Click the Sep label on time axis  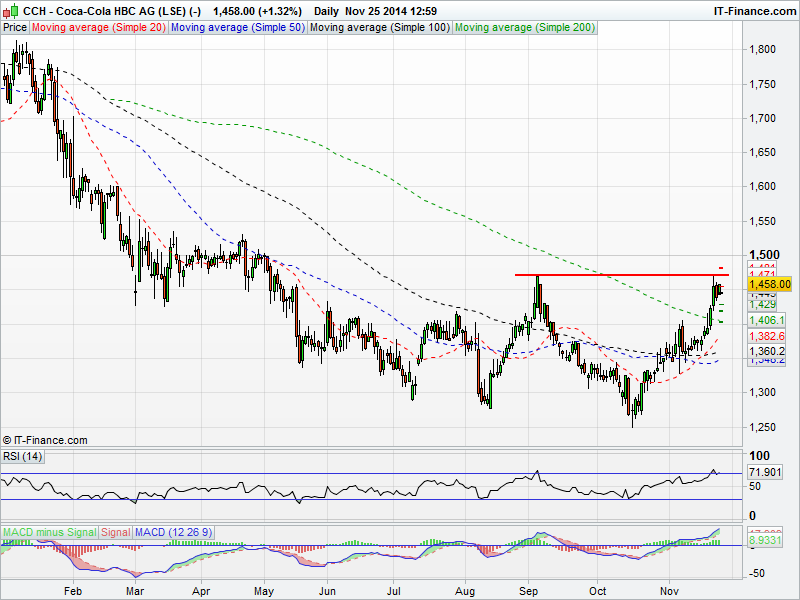point(534,592)
